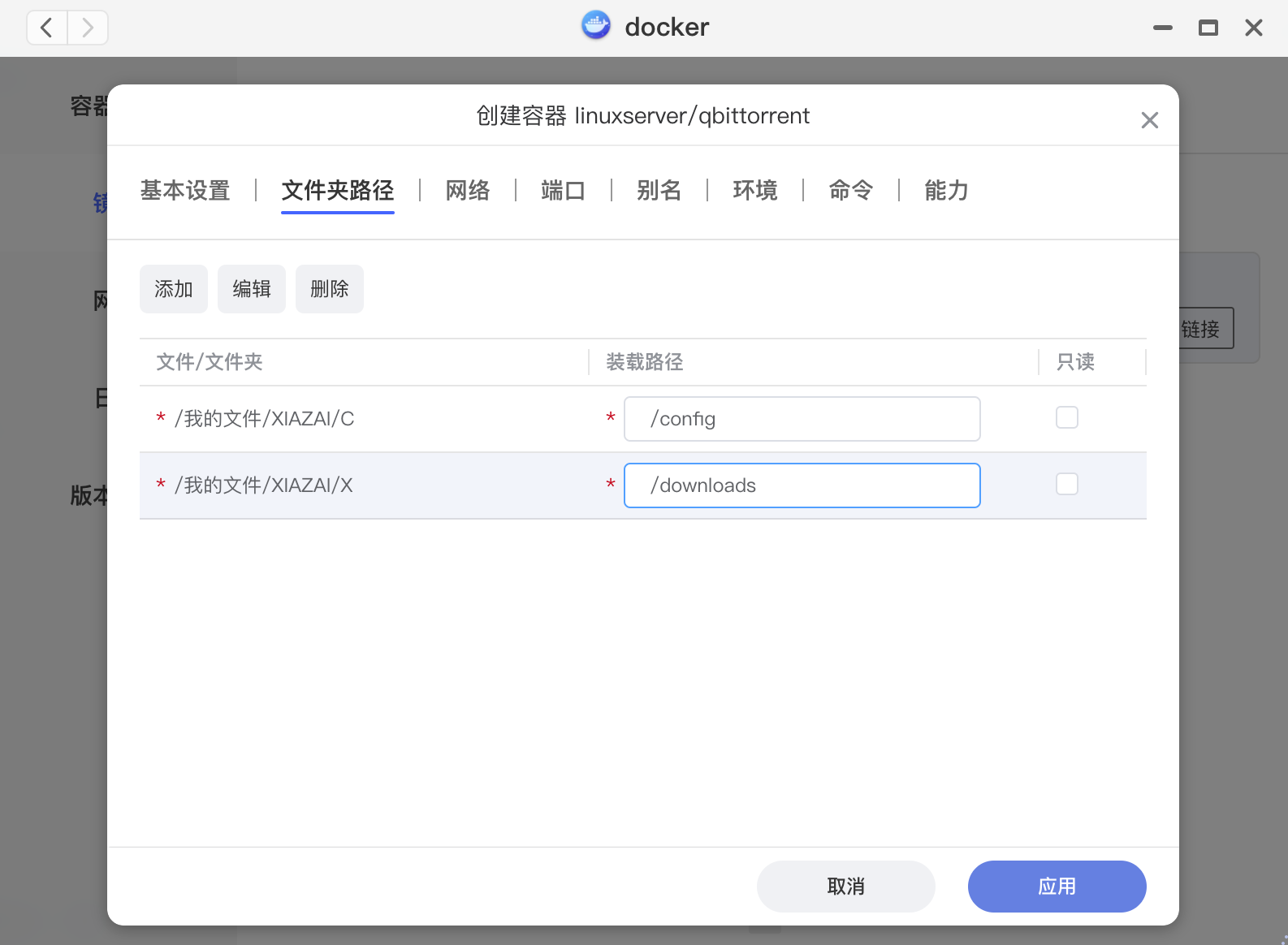Enable read-only for the /downloads mount
The image size is (1288, 945).
point(1067,484)
